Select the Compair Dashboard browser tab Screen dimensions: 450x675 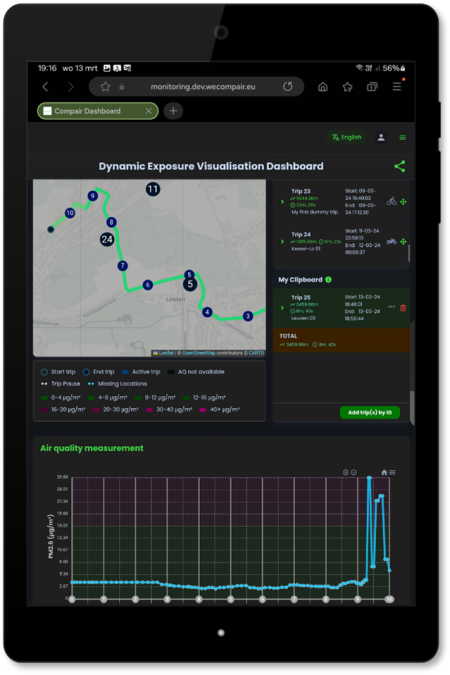point(98,111)
